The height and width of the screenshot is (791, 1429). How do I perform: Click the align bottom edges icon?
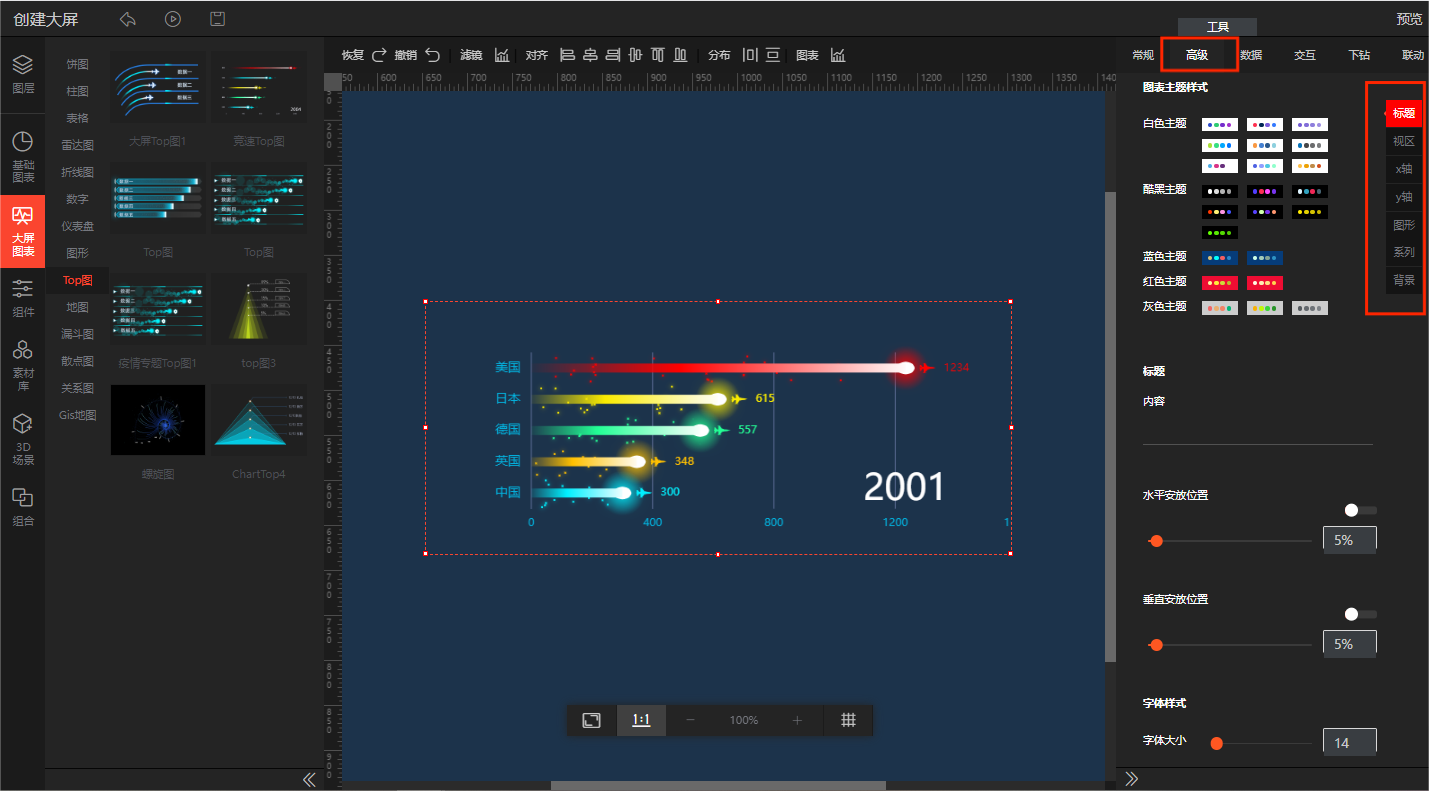pyautogui.click(x=680, y=55)
